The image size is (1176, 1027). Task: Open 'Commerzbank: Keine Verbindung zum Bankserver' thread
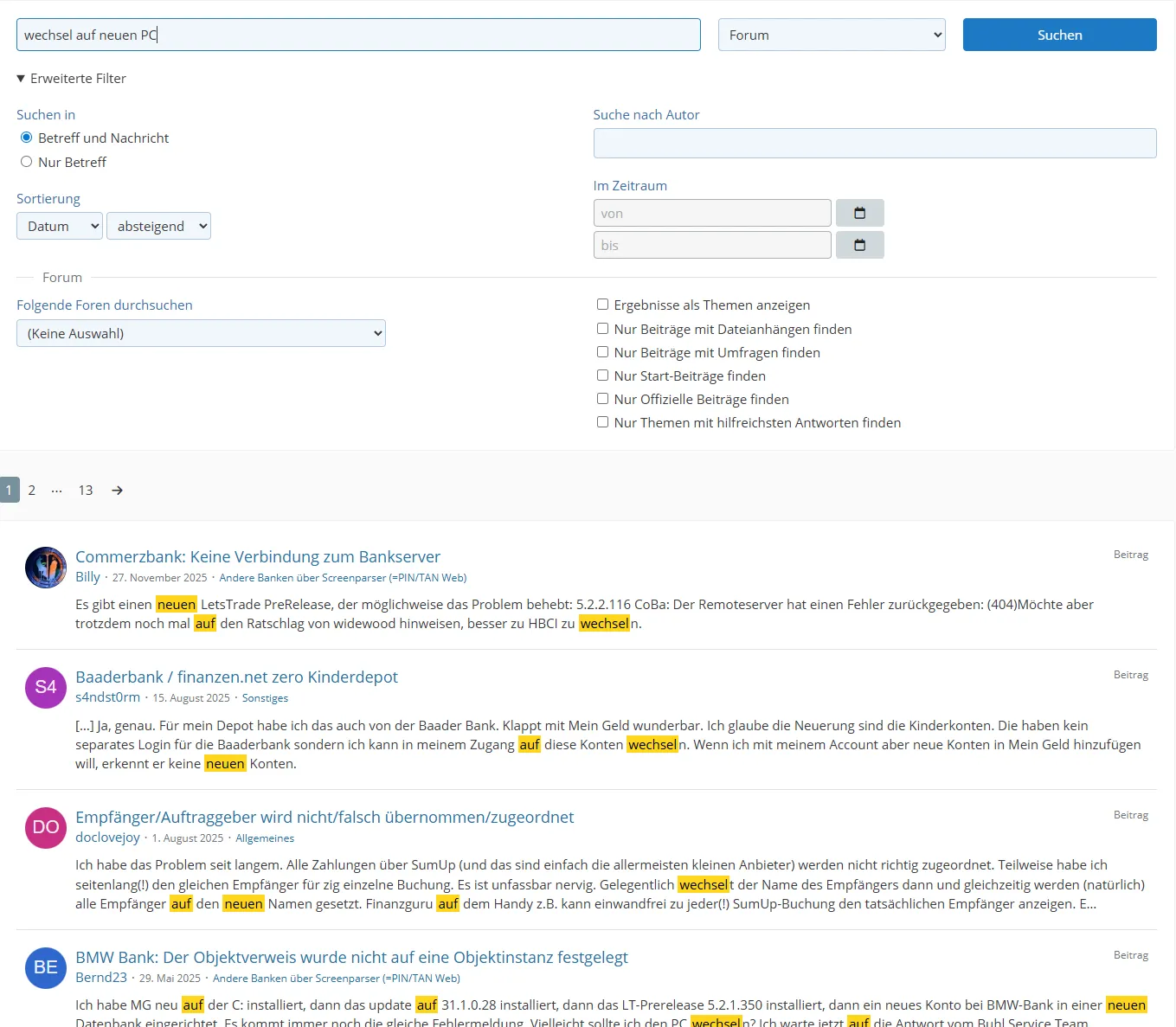[x=258, y=557]
